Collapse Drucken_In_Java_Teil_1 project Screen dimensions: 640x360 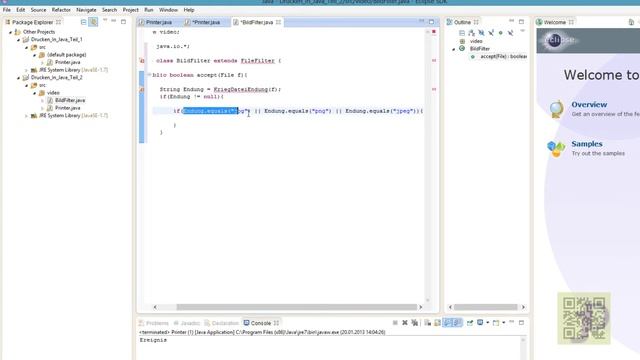click(x=18, y=40)
